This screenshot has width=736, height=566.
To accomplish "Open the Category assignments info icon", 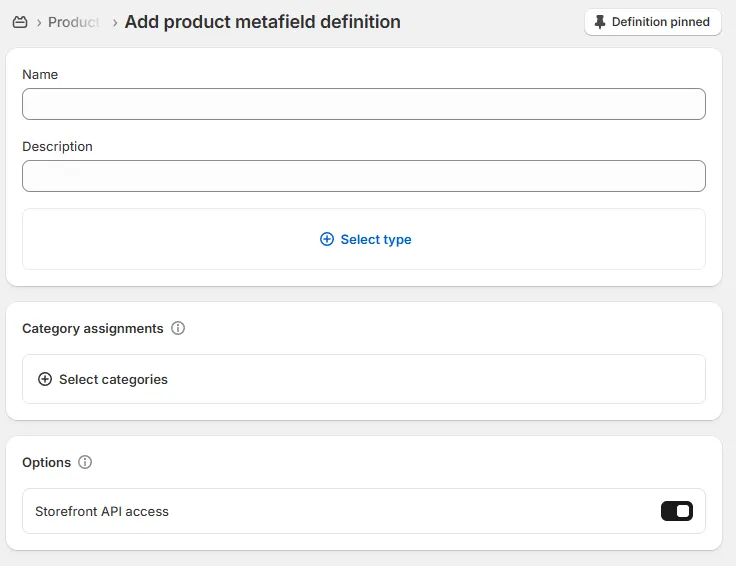I will [x=178, y=328].
